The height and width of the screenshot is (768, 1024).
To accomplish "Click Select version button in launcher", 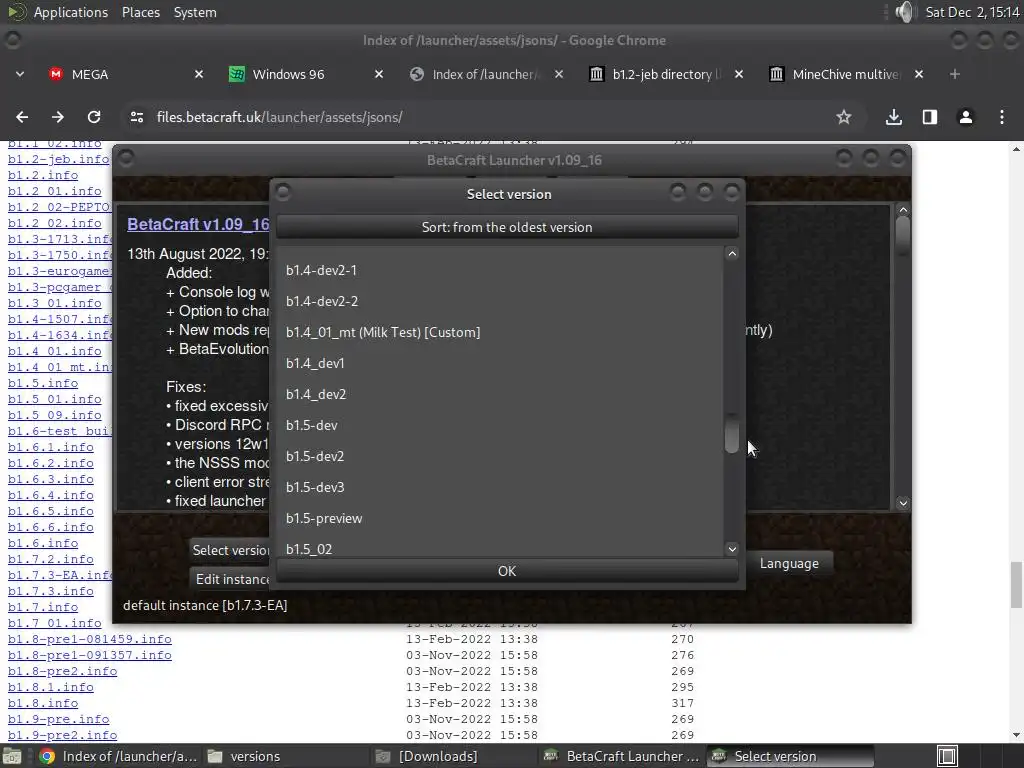I will [230, 551].
